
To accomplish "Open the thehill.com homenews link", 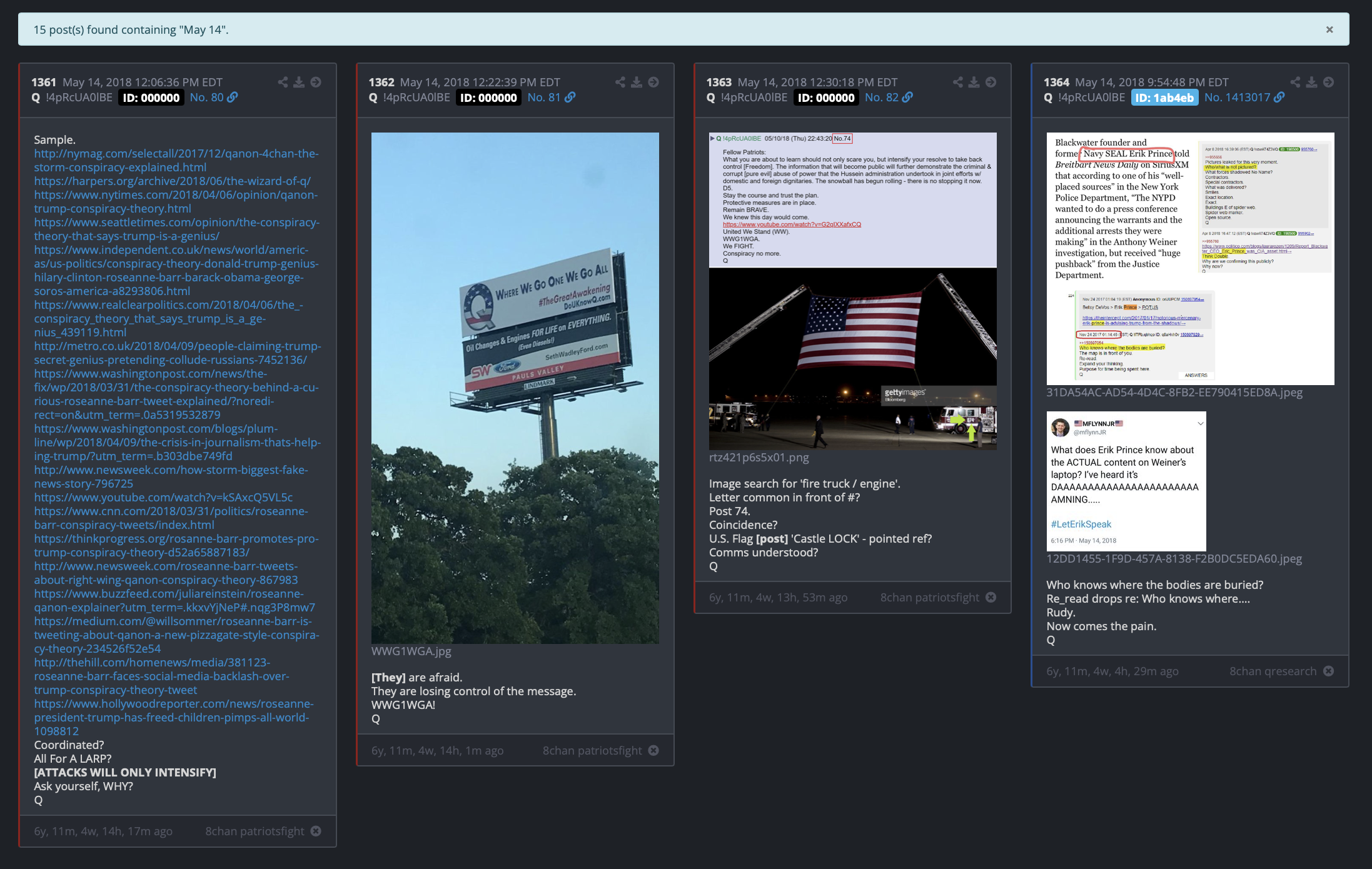I will click(161, 676).
